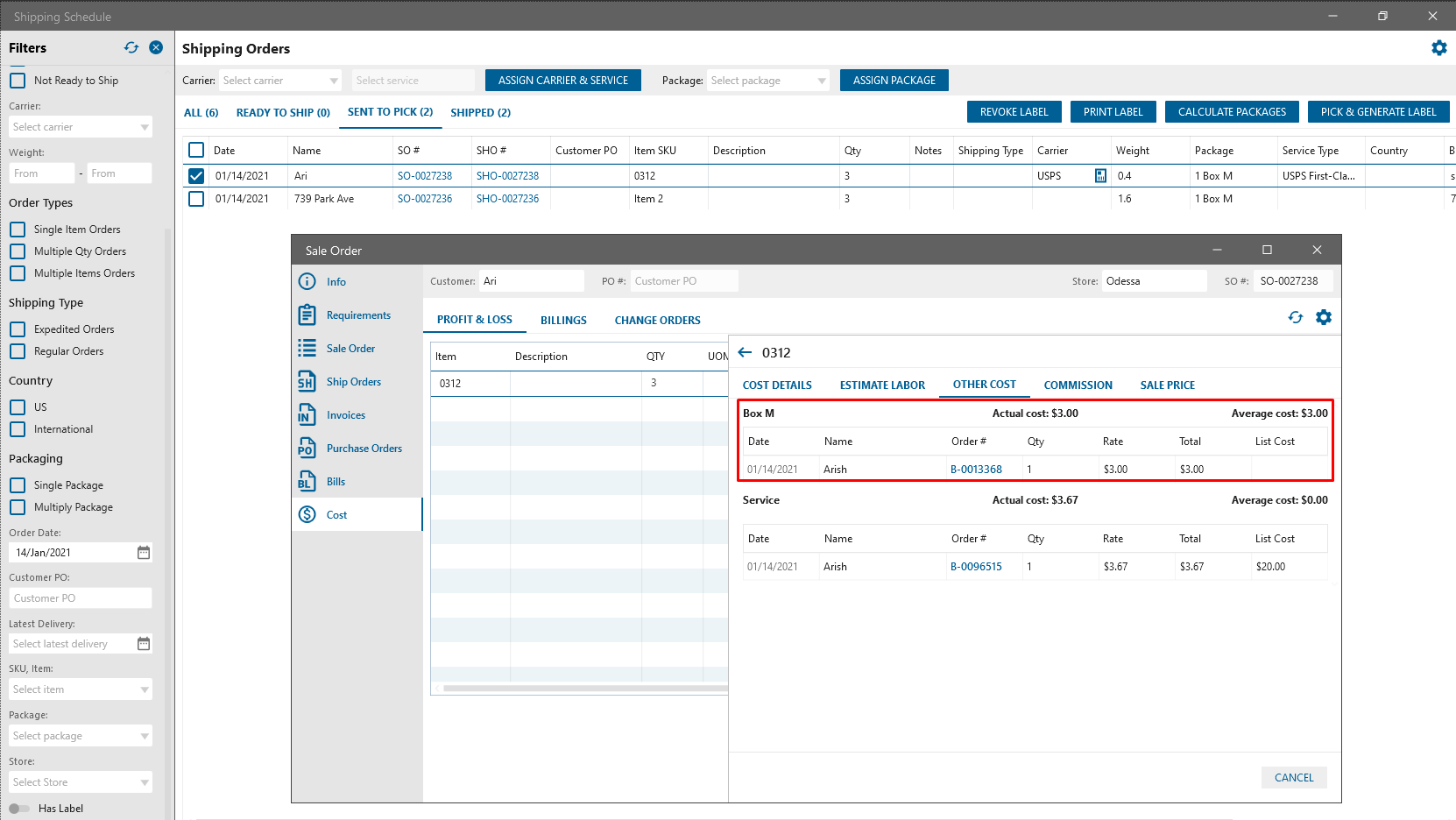The width and height of the screenshot is (1456, 820).
Task: Open Shipping Orders settings gear
Action: click(x=1438, y=48)
